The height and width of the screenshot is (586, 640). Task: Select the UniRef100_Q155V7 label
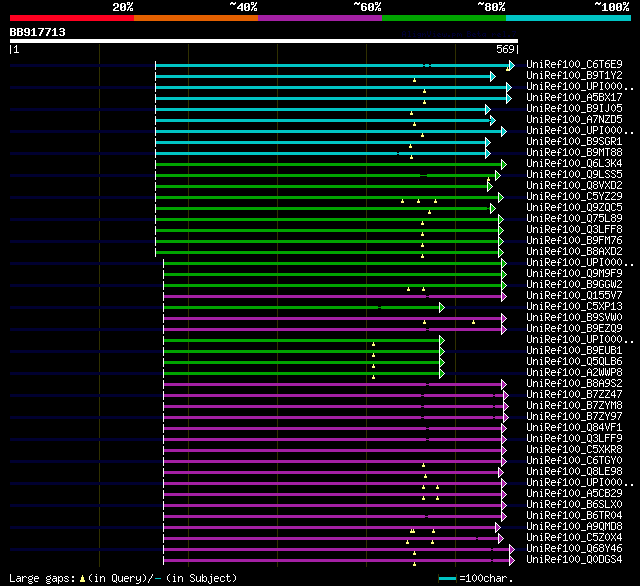tap(574, 295)
